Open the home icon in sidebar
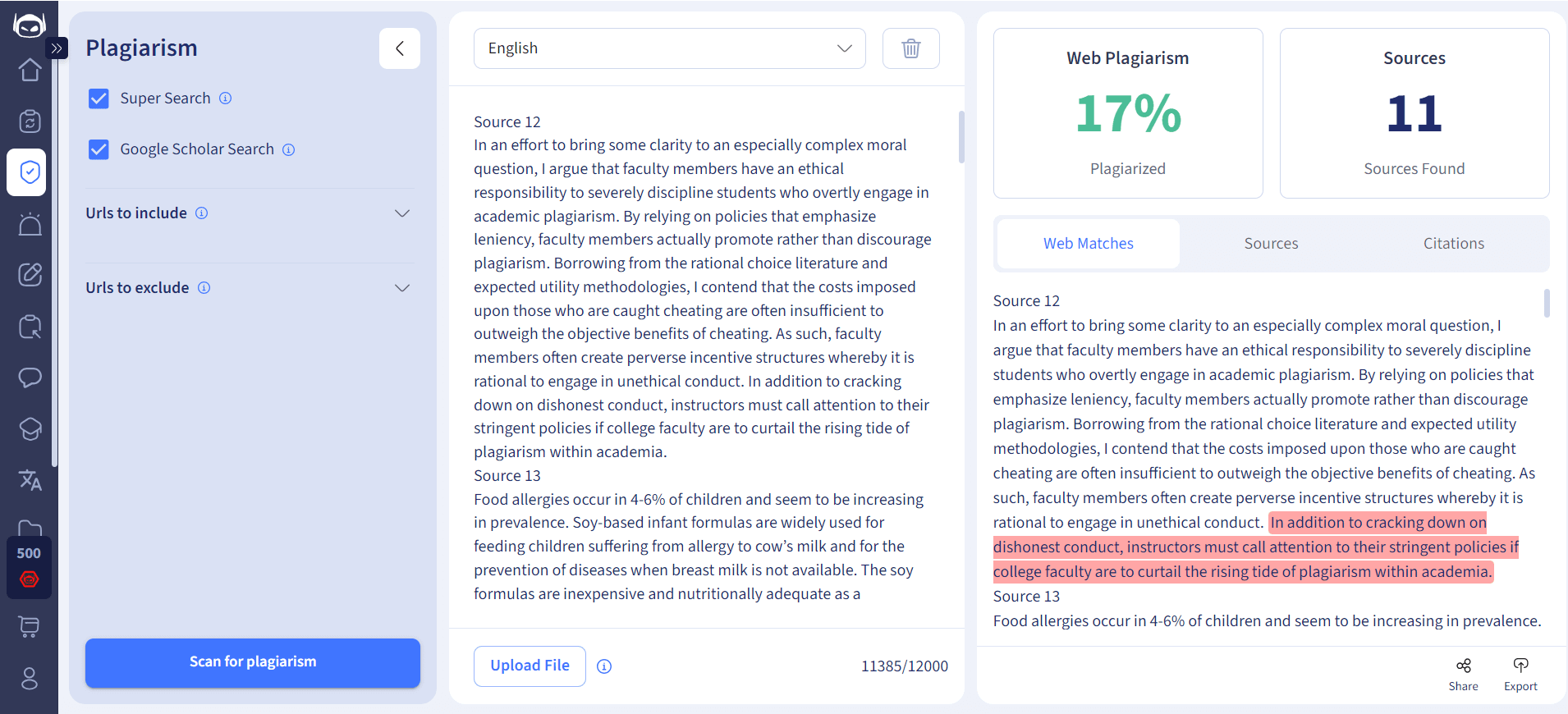Viewport: 1568px width, 714px height. pos(30,71)
